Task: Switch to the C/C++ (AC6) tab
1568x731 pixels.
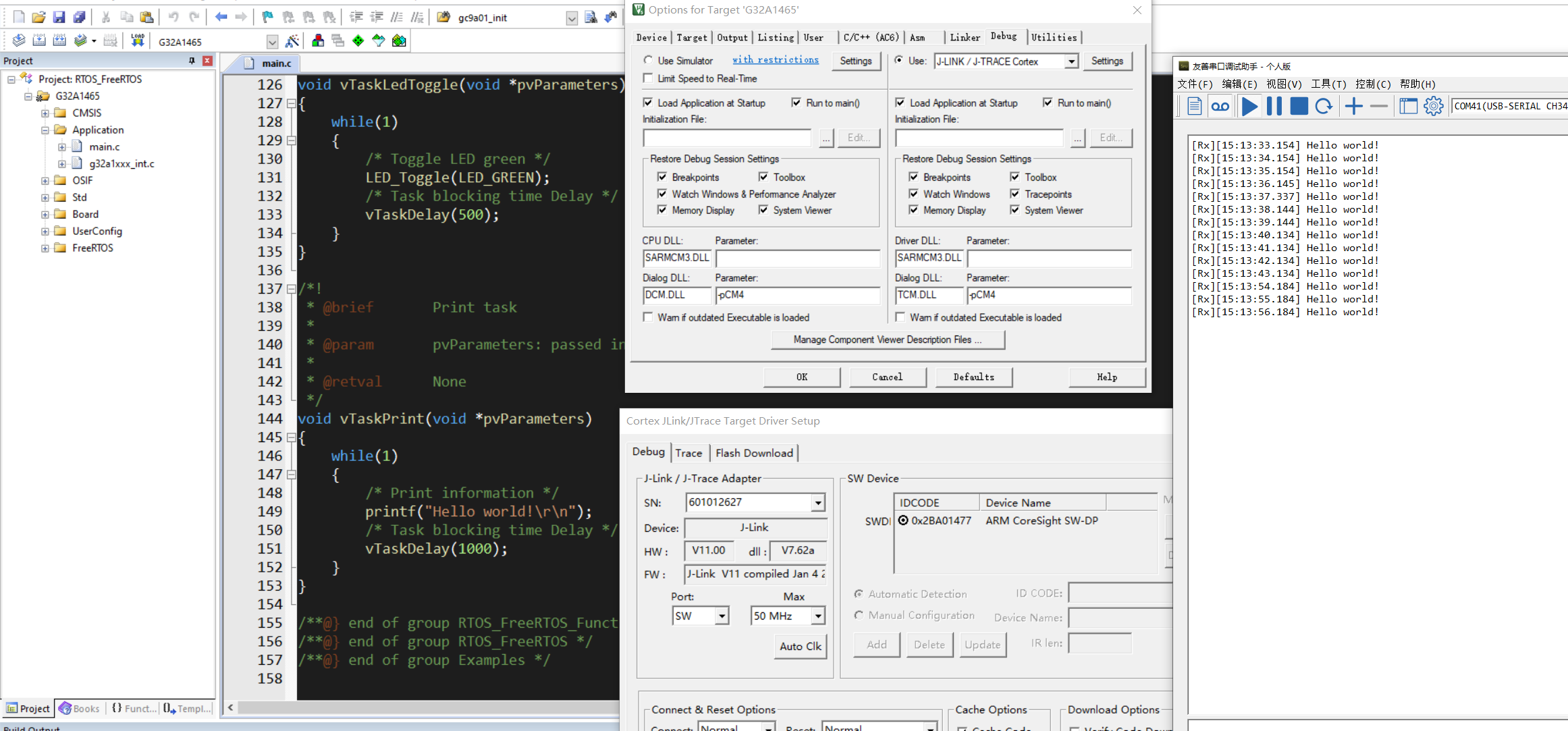Action: pyautogui.click(x=871, y=38)
